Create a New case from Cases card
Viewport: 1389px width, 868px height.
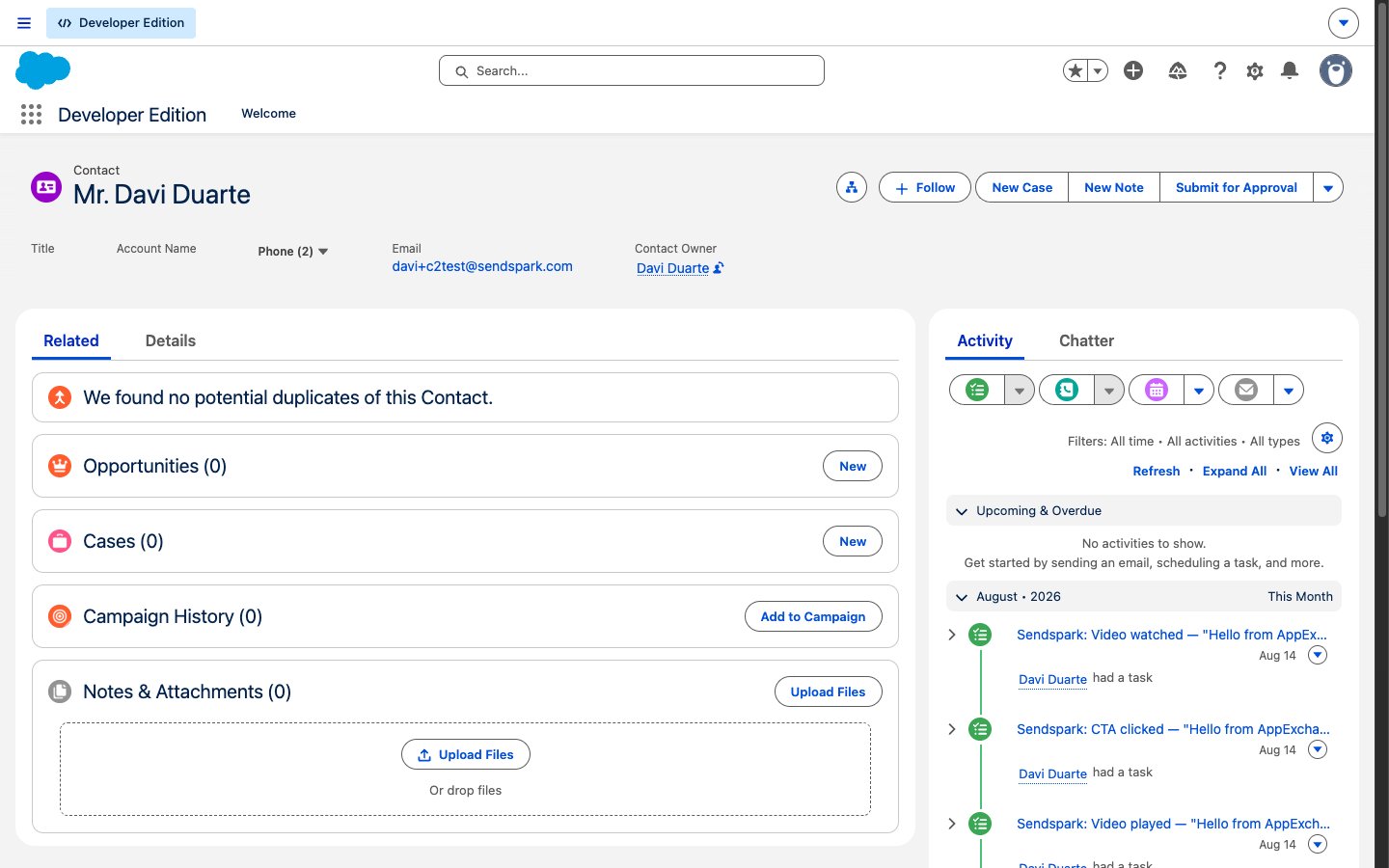(x=853, y=541)
